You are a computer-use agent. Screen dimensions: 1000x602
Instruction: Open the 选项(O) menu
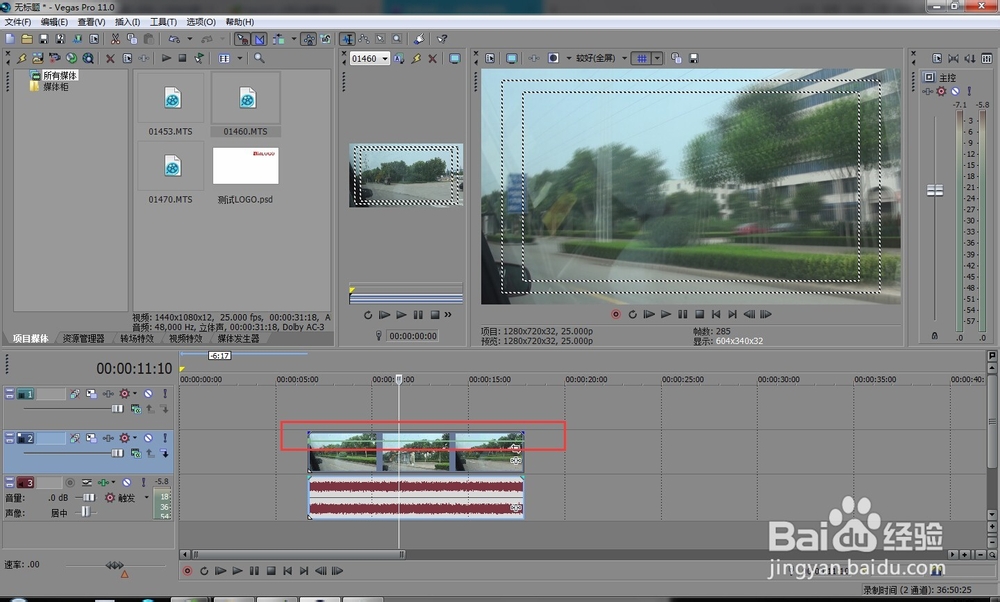201,22
